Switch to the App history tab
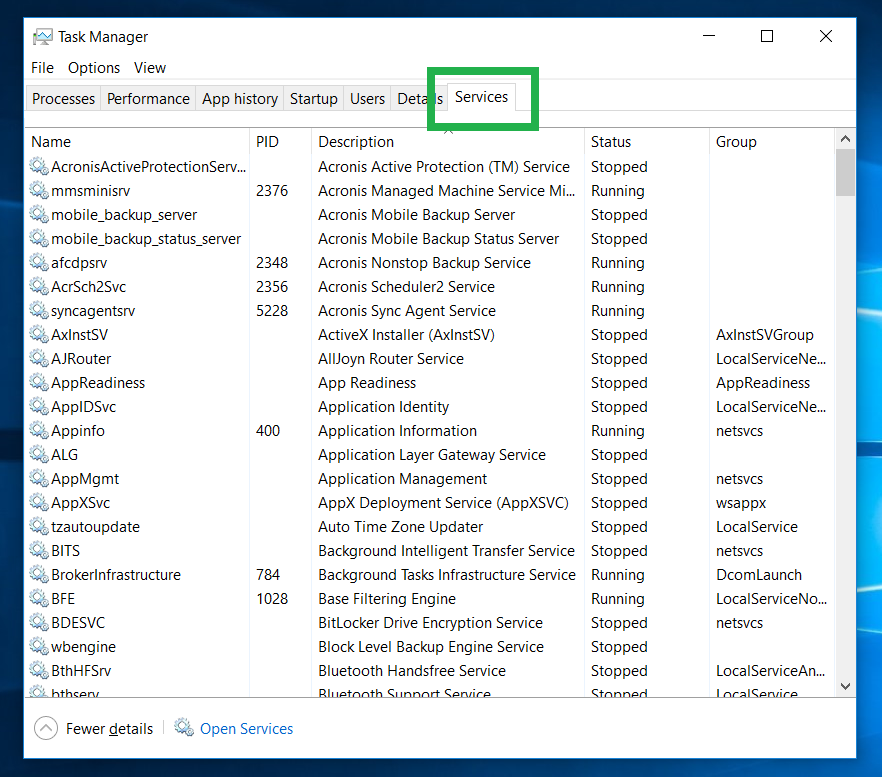Viewport: 882px width, 777px height. 240,99
